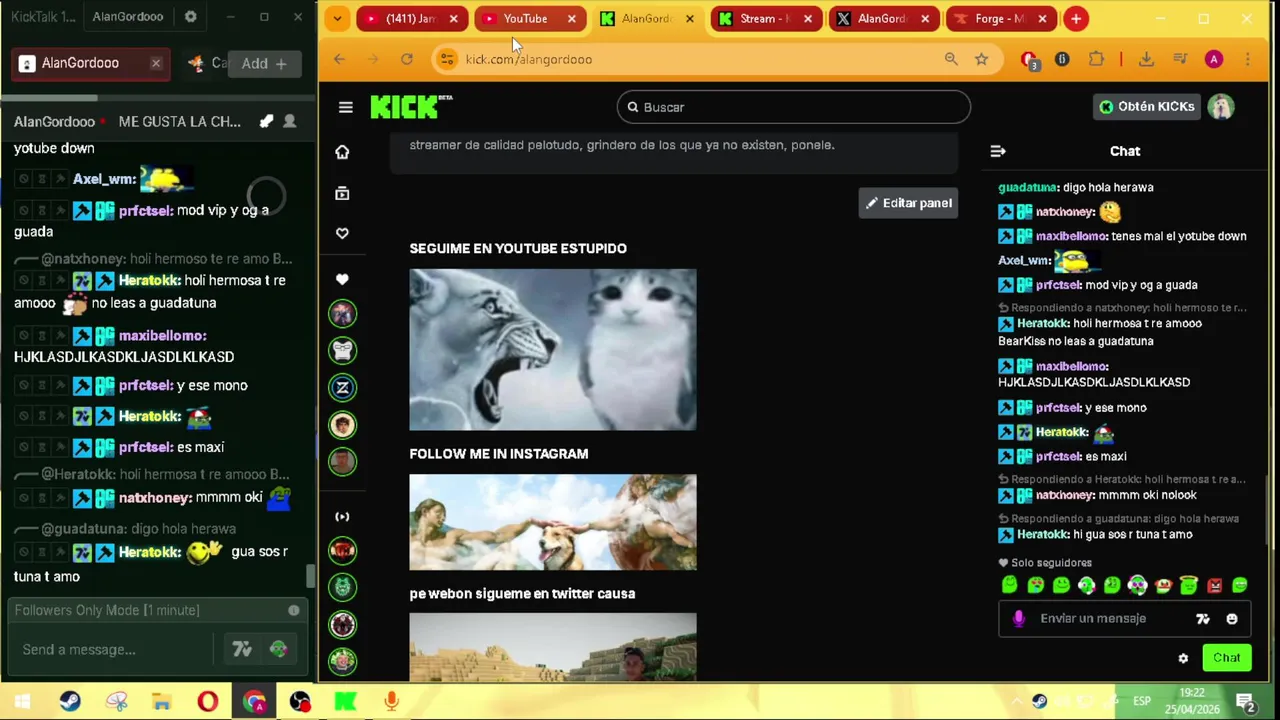Switch to the X AlanGordooo tab
The height and width of the screenshot is (720, 1280).
tap(884, 18)
